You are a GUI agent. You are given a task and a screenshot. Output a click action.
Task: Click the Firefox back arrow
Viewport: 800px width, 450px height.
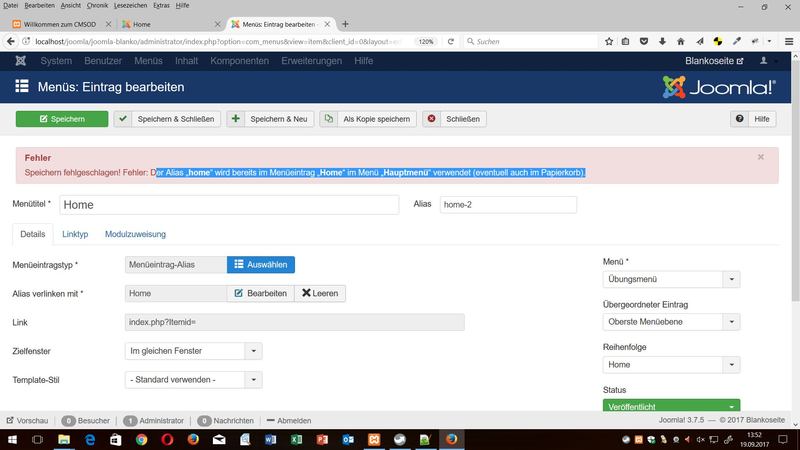pyautogui.click(x=11, y=41)
